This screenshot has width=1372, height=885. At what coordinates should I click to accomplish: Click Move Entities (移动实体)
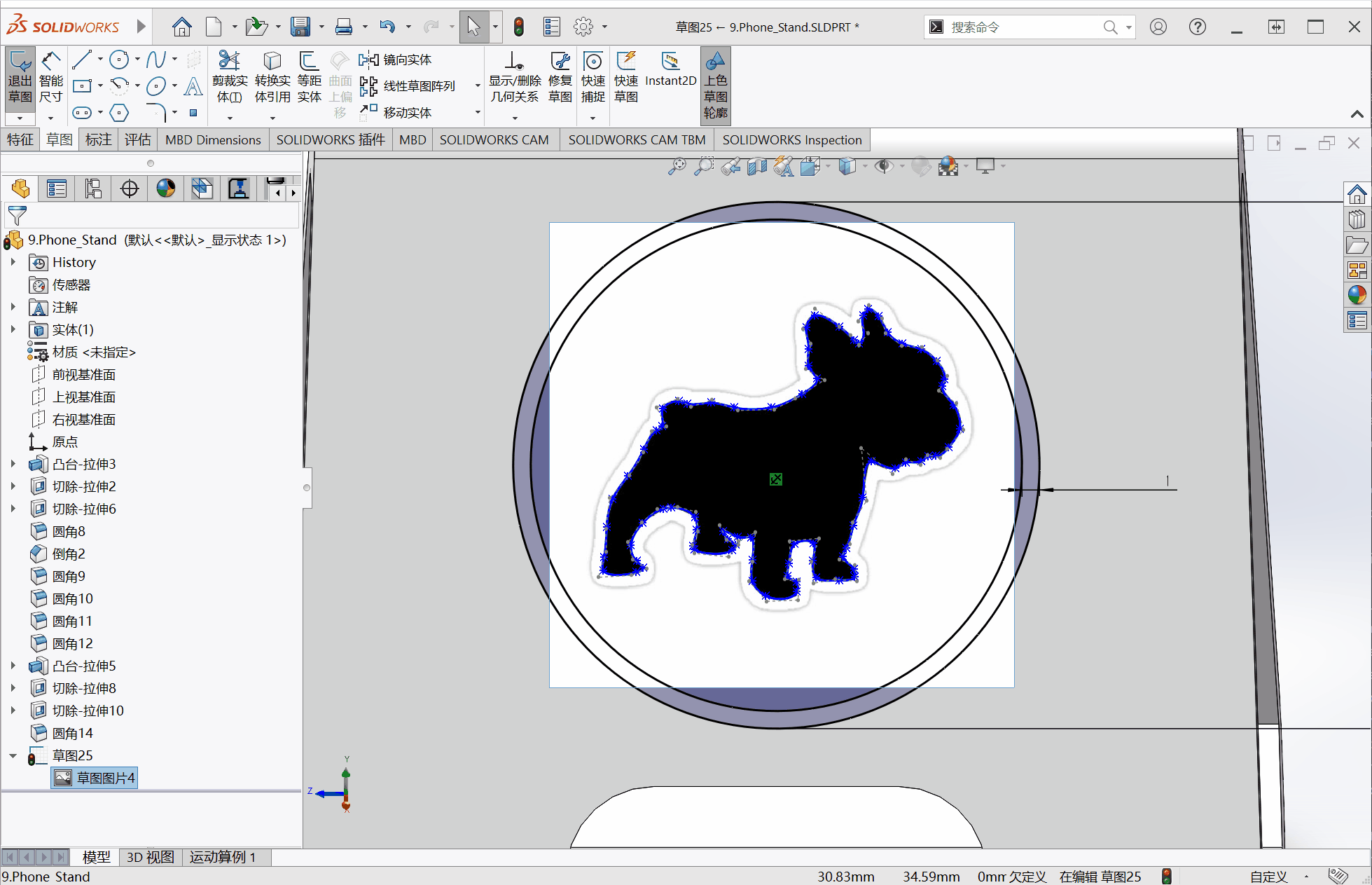click(395, 112)
